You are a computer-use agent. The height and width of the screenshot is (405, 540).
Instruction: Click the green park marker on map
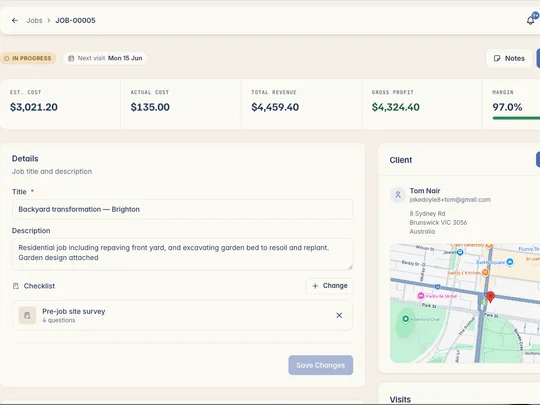coord(406,319)
